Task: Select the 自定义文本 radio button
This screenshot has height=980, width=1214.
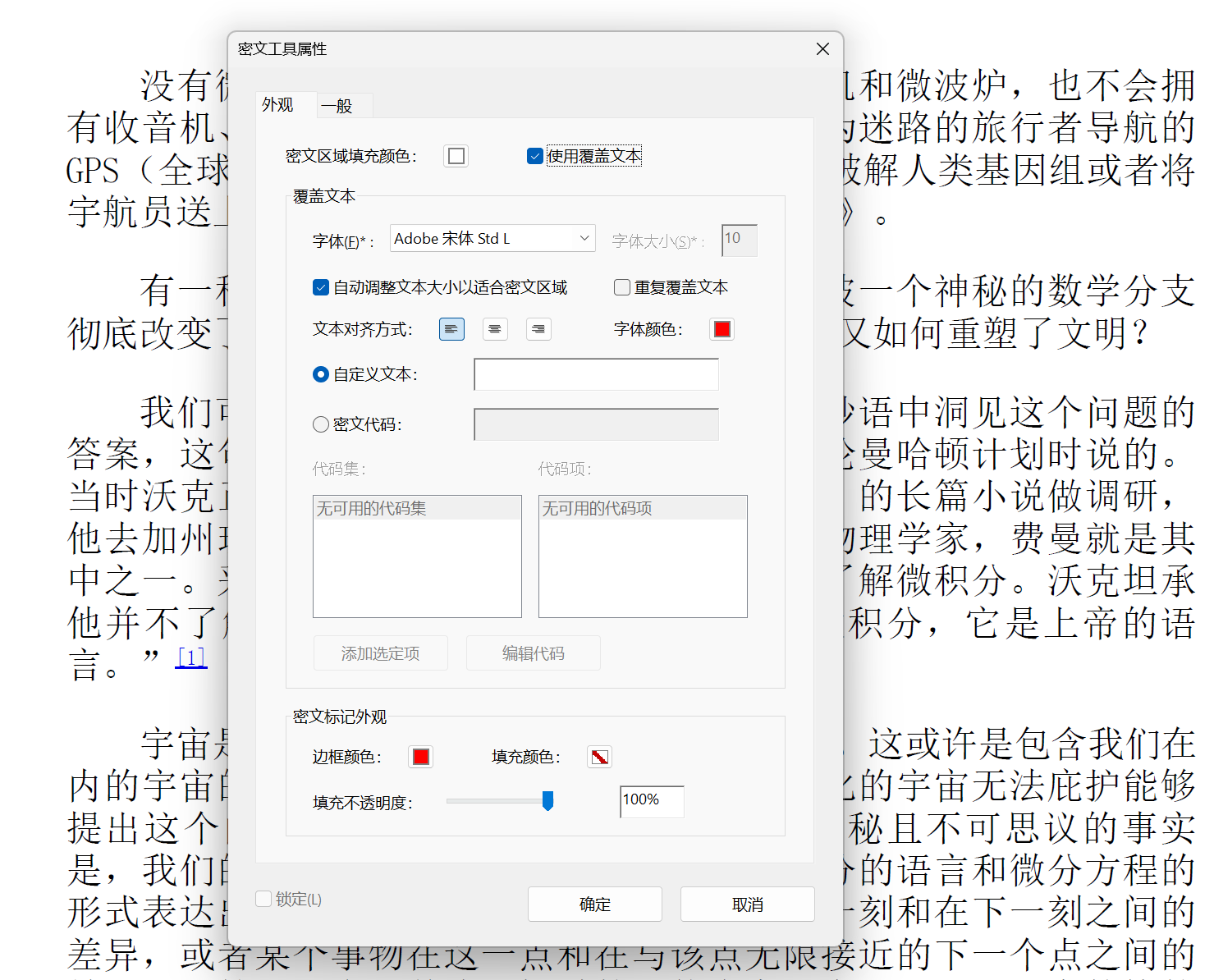Action: coord(320,373)
